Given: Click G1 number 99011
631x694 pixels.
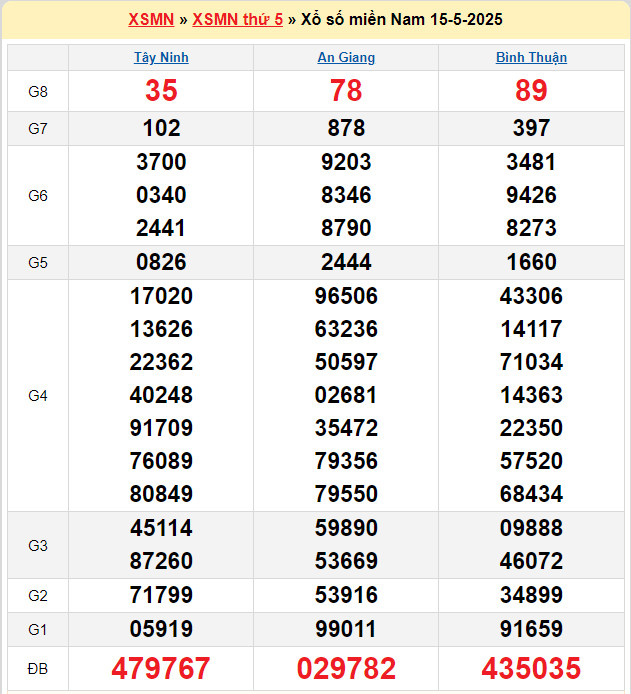Looking at the screenshot, I should [346, 629].
